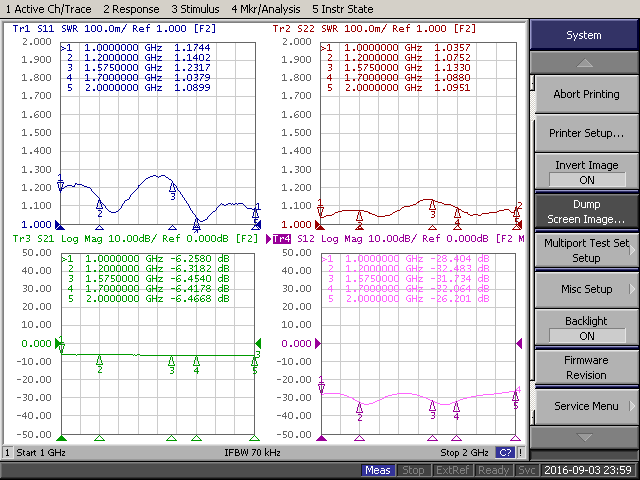
Task: Select marker 2 on Tr1 S11 trace
Action: click(x=100, y=208)
